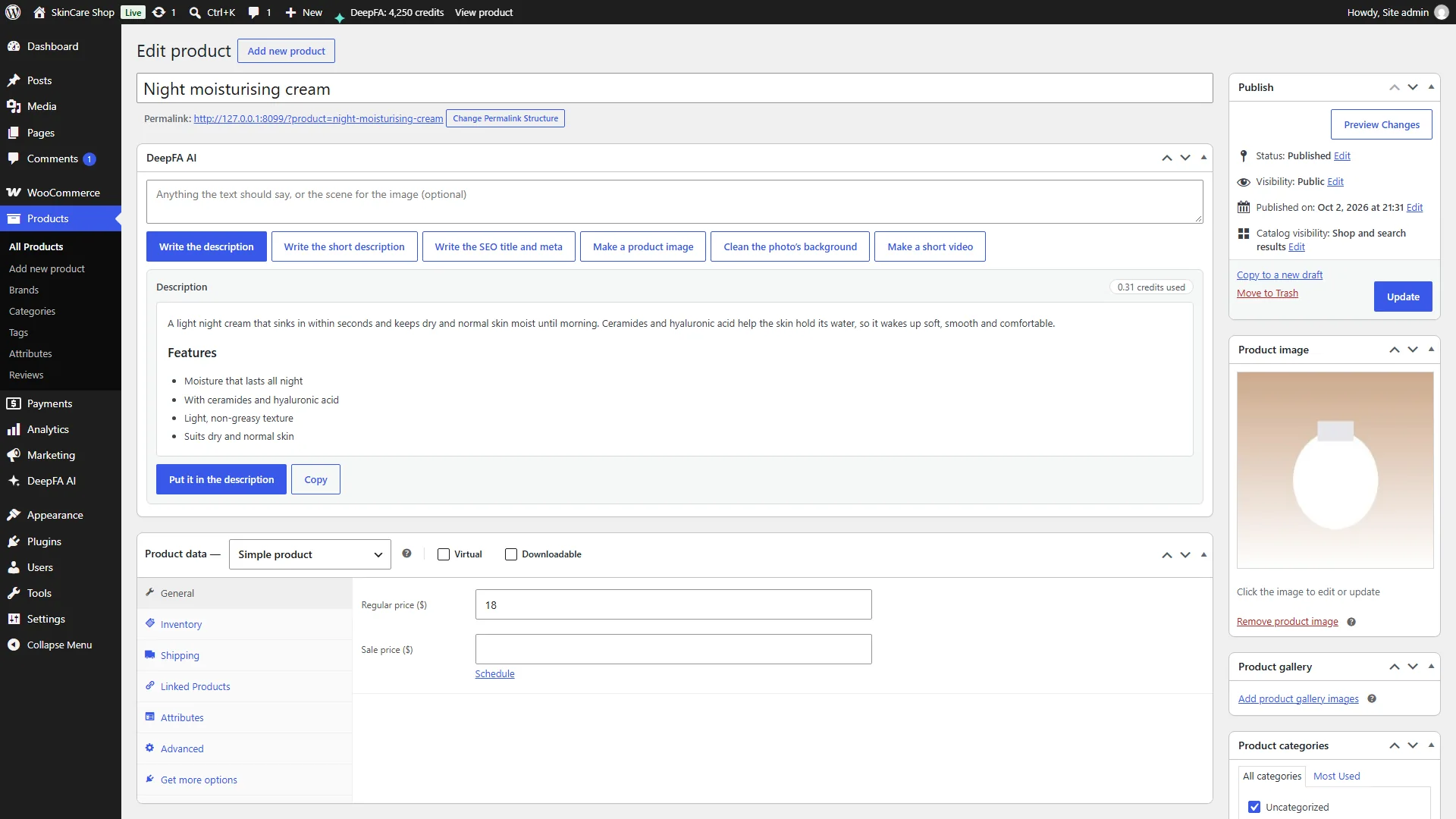Click Move to Trash
The width and height of the screenshot is (1456, 819).
[1267, 293]
